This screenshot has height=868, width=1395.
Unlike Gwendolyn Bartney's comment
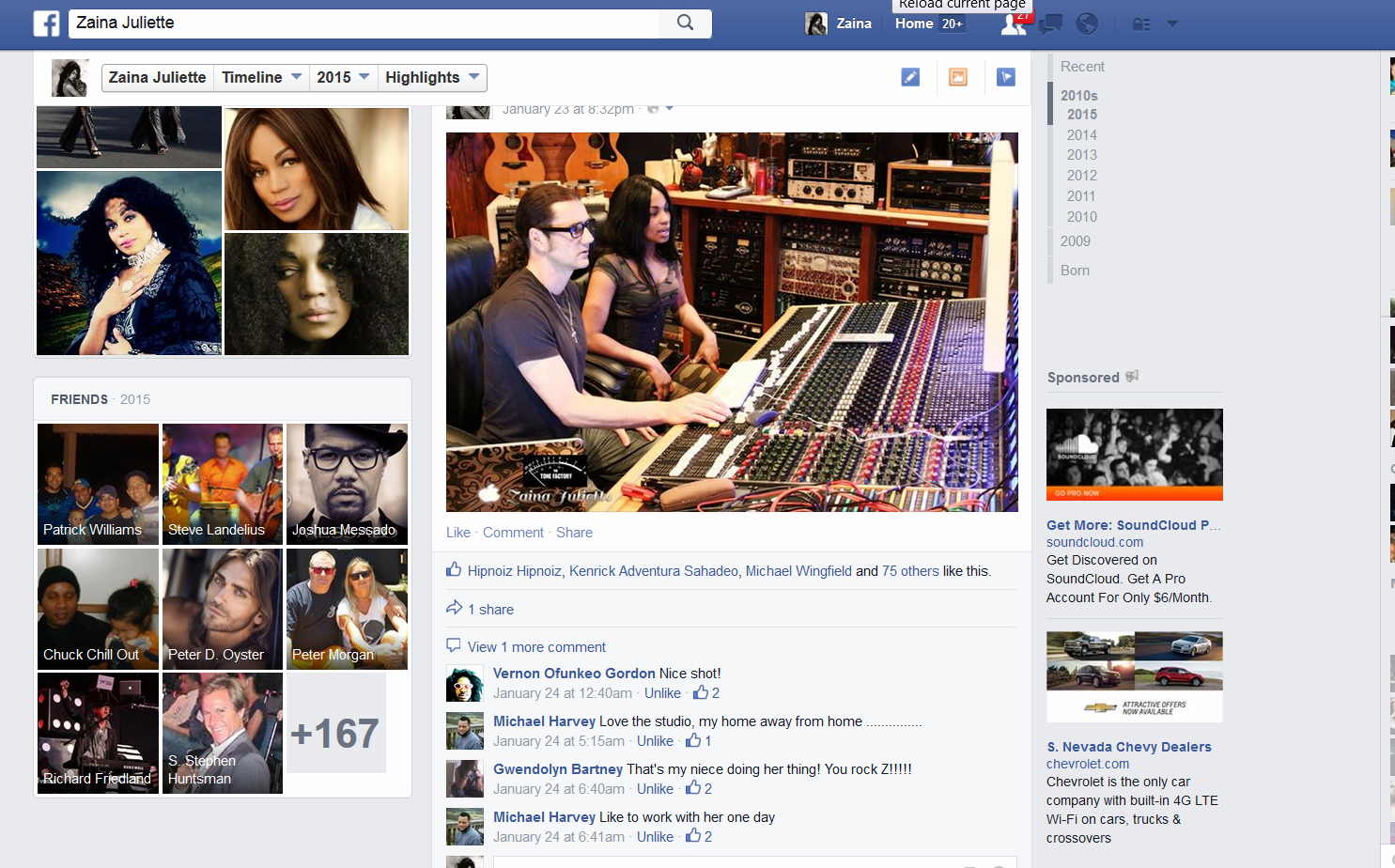click(655, 789)
